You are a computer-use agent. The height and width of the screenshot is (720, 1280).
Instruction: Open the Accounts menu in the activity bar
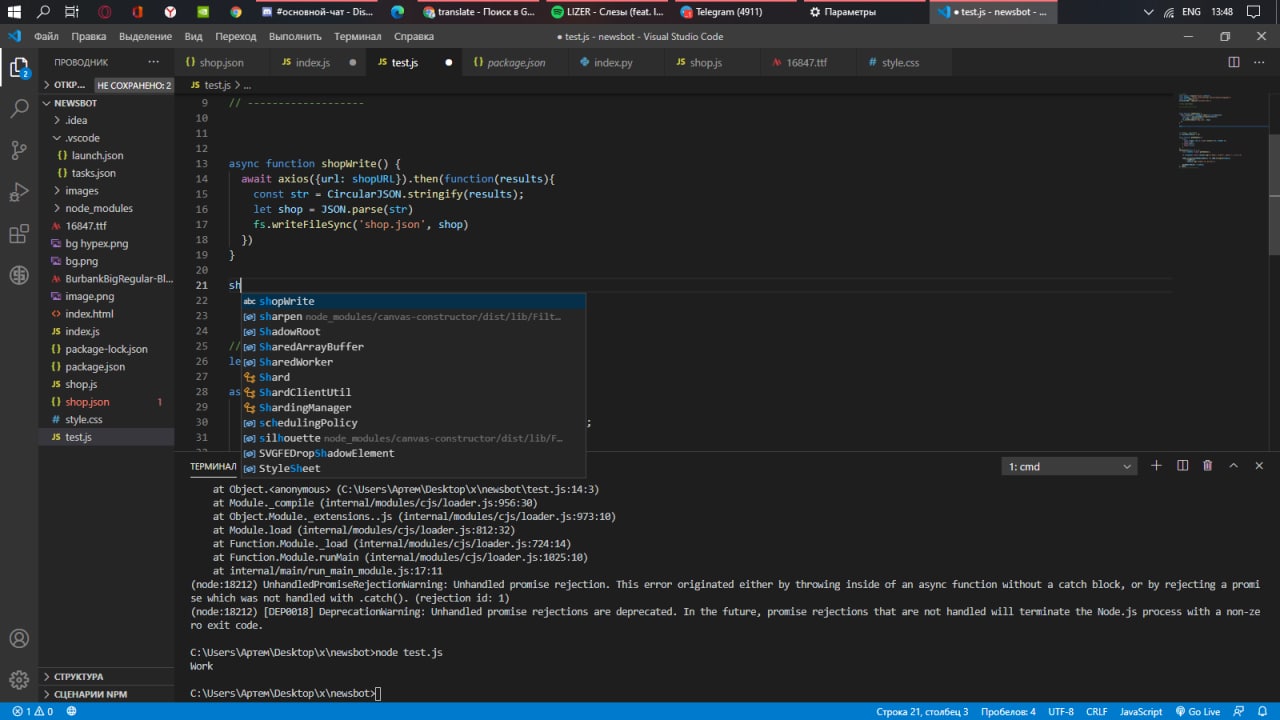coord(19,639)
